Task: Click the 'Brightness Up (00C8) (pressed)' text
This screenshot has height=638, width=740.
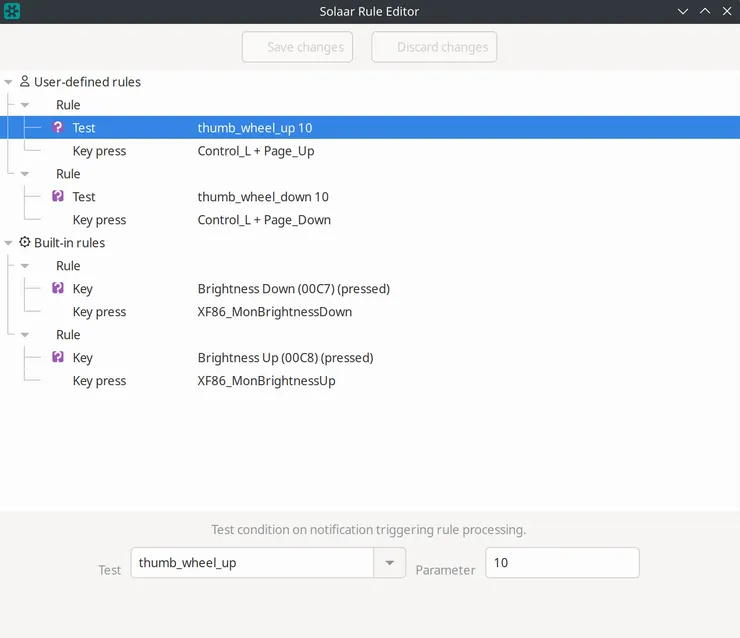Action: tap(286, 358)
